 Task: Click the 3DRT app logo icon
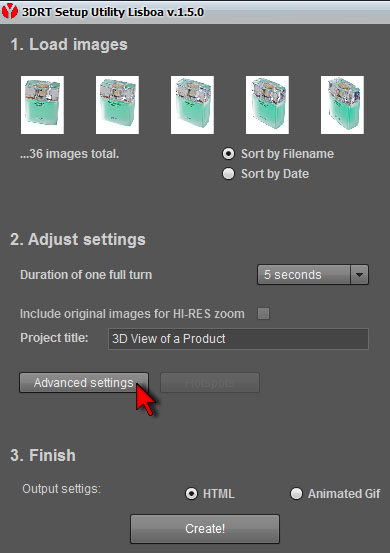[10, 11]
